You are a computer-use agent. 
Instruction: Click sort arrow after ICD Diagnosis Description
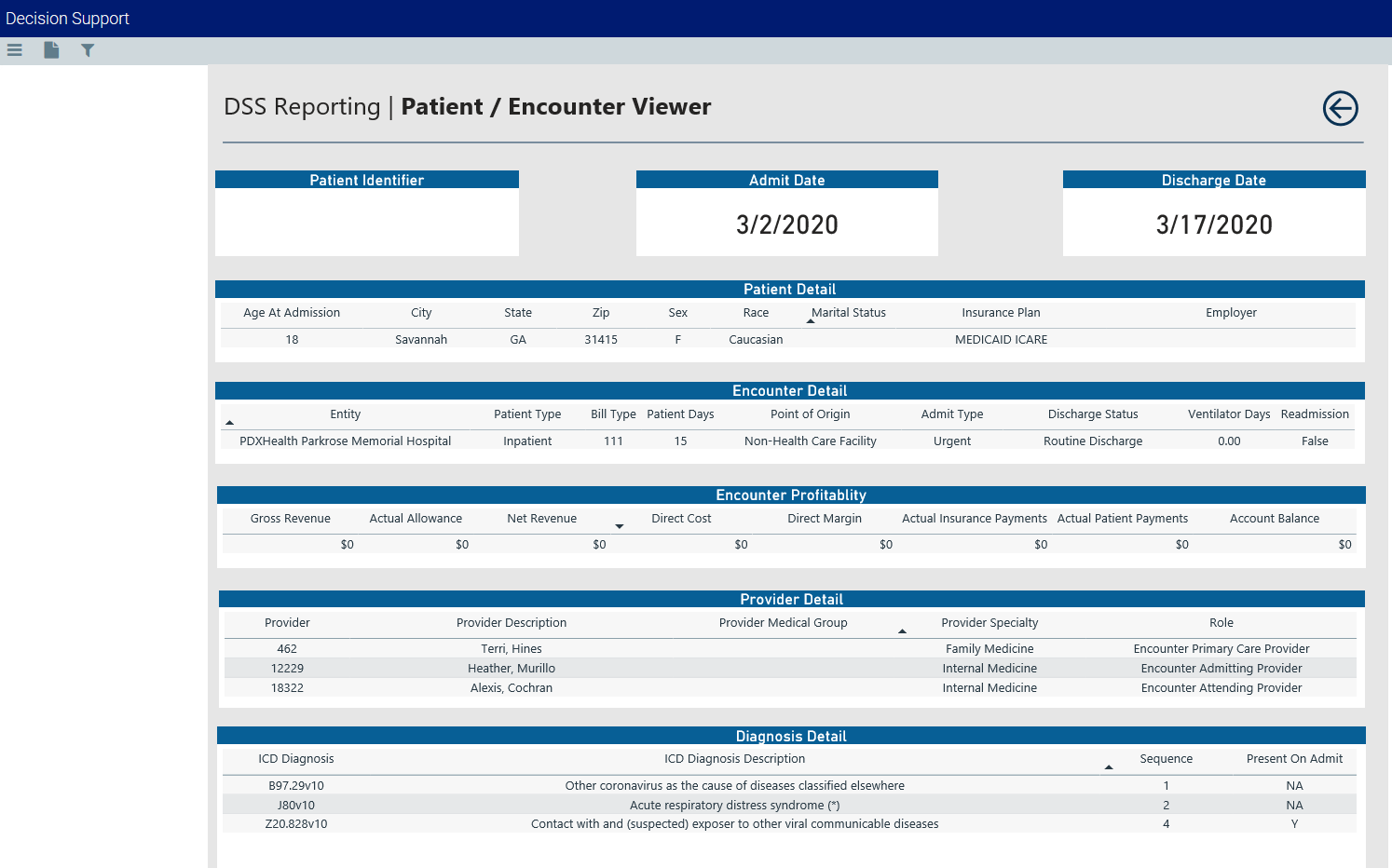[1109, 767]
